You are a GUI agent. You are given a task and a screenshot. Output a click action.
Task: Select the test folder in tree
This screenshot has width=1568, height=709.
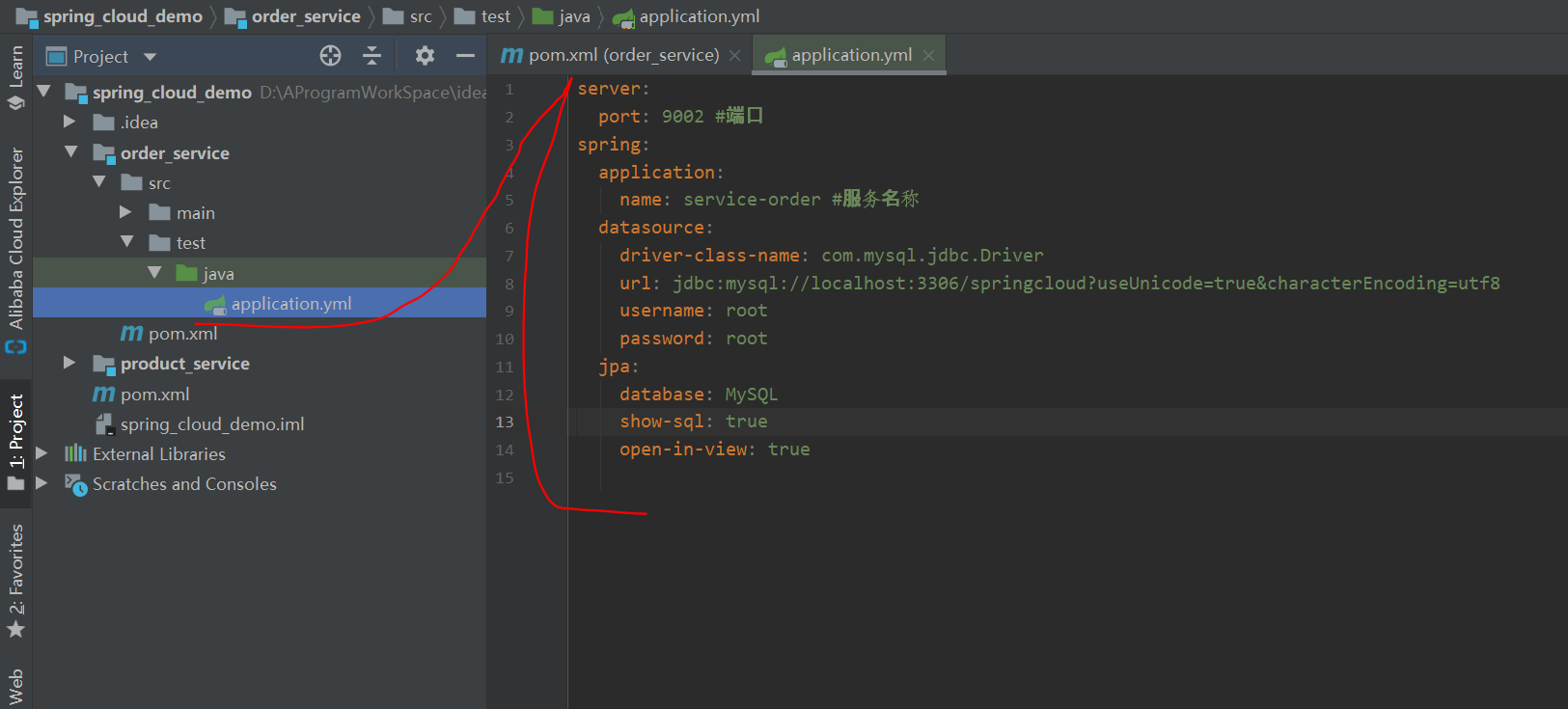pos(260,243)
